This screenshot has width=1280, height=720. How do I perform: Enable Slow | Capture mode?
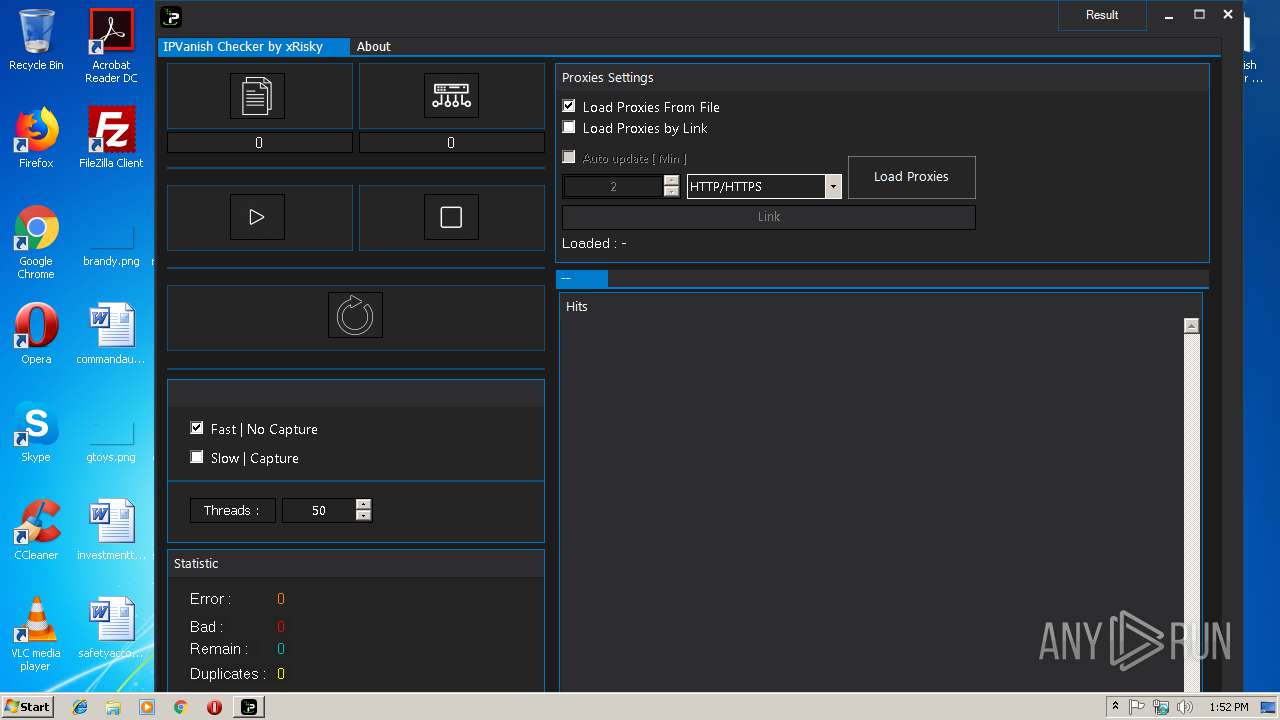[197, 457]
